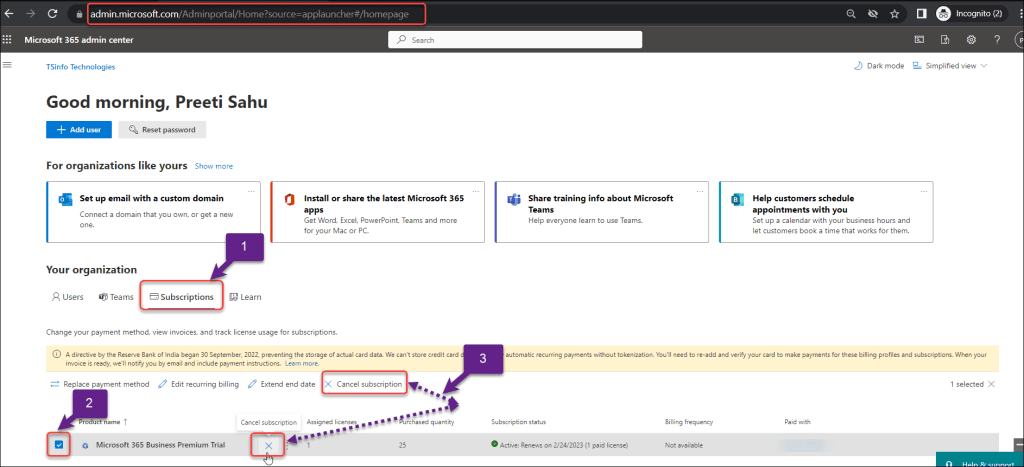Open more options on the Microsoft 365 apps card
1024x467 pixels.
point(475,191)
